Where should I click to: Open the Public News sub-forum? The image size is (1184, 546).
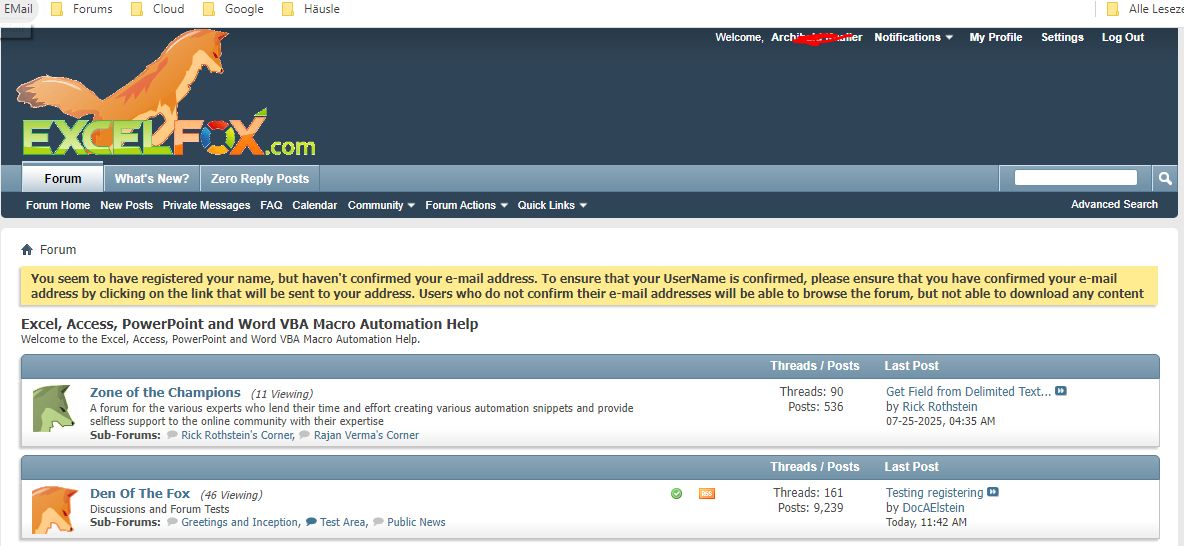tap(416, 523)
